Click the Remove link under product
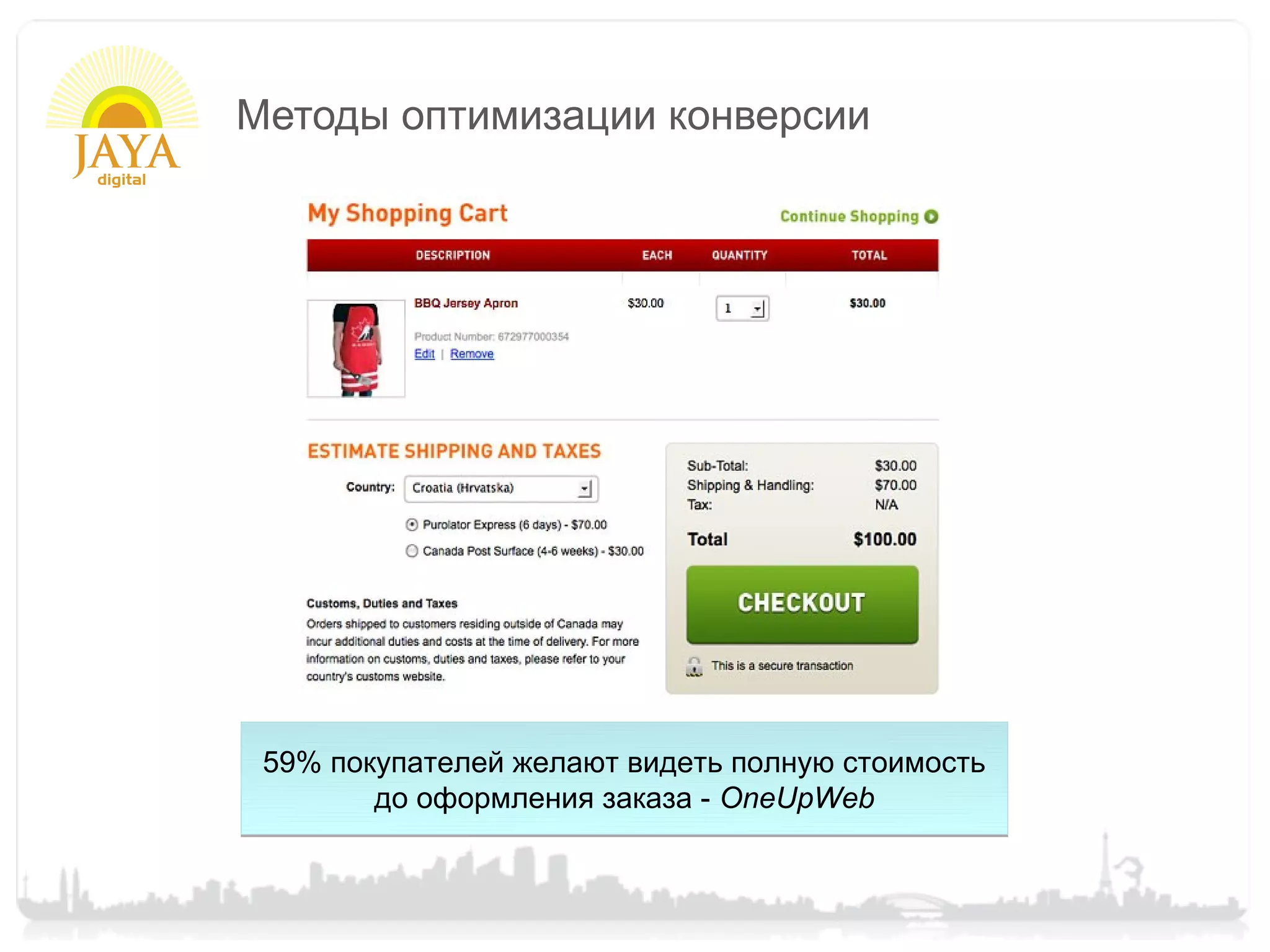The image size is (1270, 952). click(x=472, y=354)
